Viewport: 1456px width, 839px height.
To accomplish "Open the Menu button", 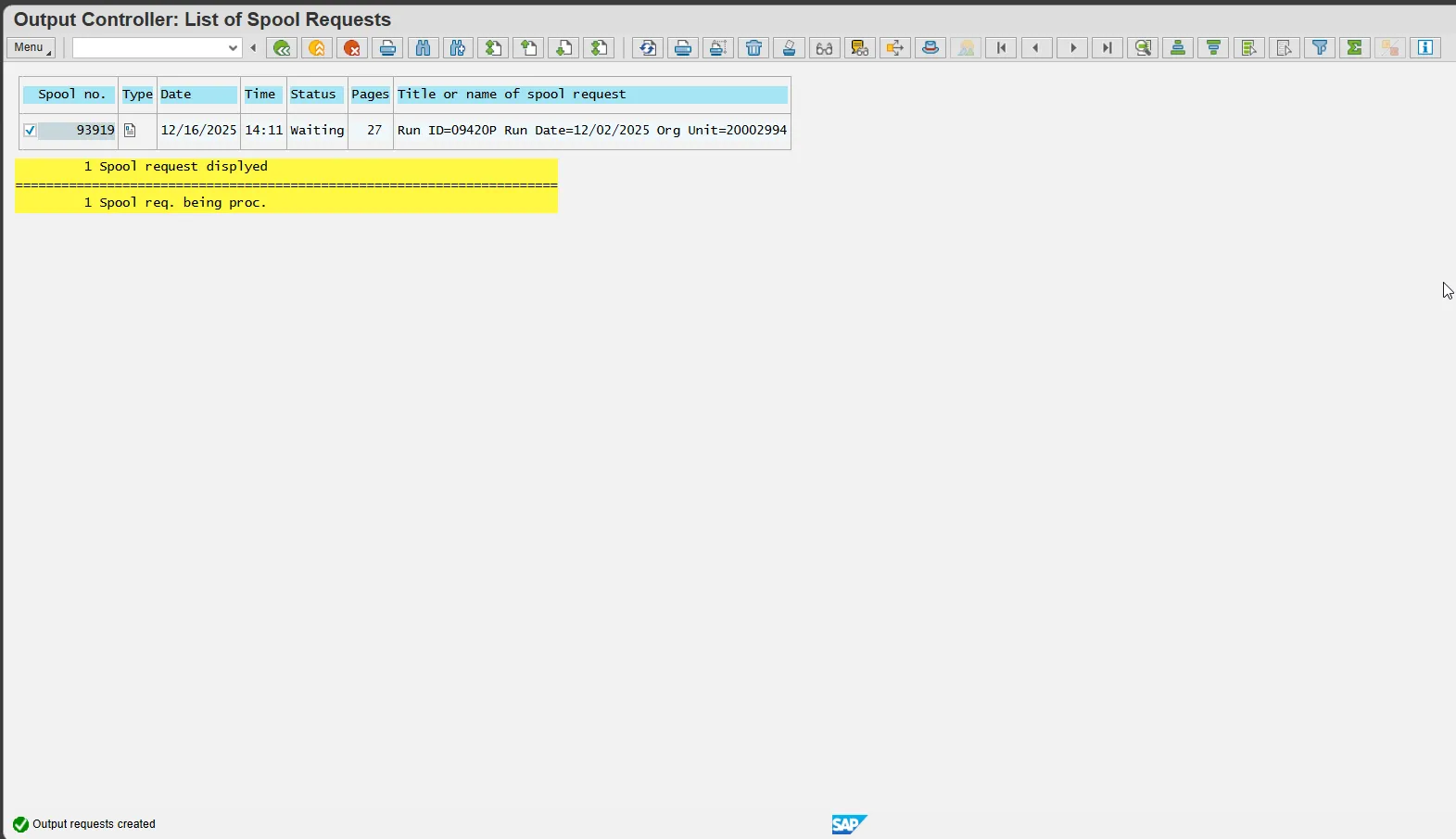I will click(x=31, y=48).
